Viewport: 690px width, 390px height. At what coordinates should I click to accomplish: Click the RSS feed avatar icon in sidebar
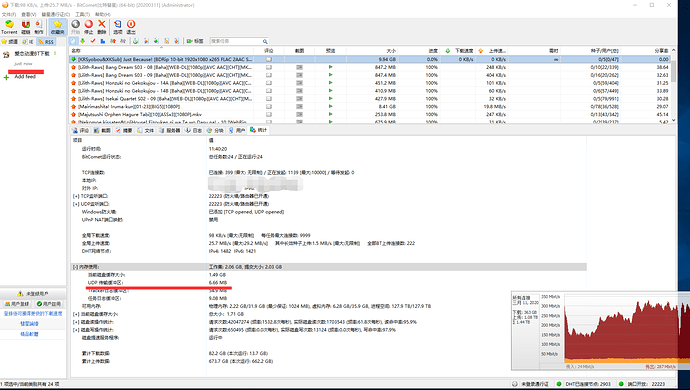click(6, 55)
